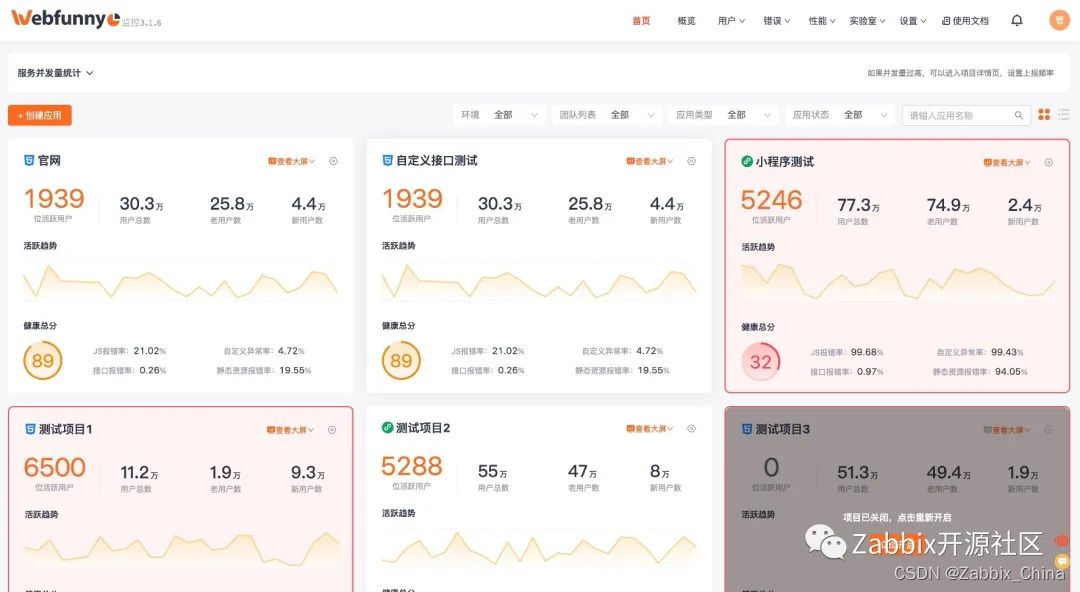Click the 小程序测试 mini-program icon
Screen dimensions: 1080x592
[x=747, y=162]
